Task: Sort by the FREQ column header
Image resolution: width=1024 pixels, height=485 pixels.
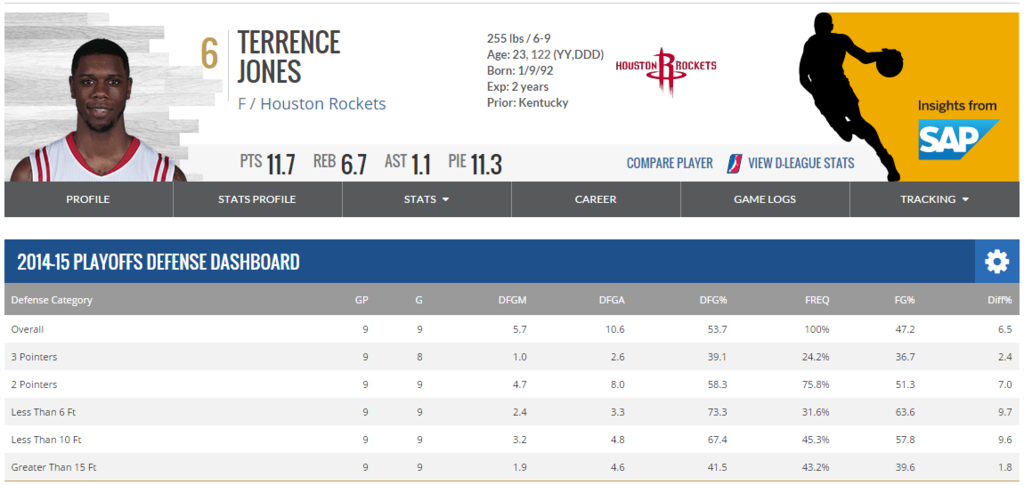Action: pos(818,300)
